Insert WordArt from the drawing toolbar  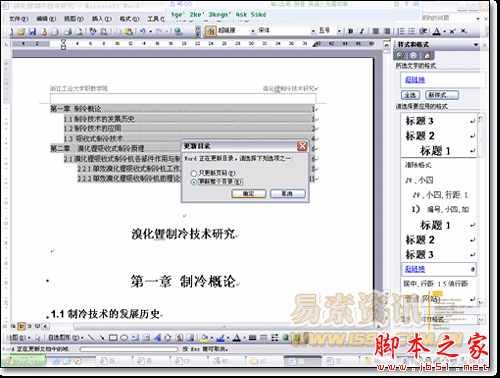point(157,338)
